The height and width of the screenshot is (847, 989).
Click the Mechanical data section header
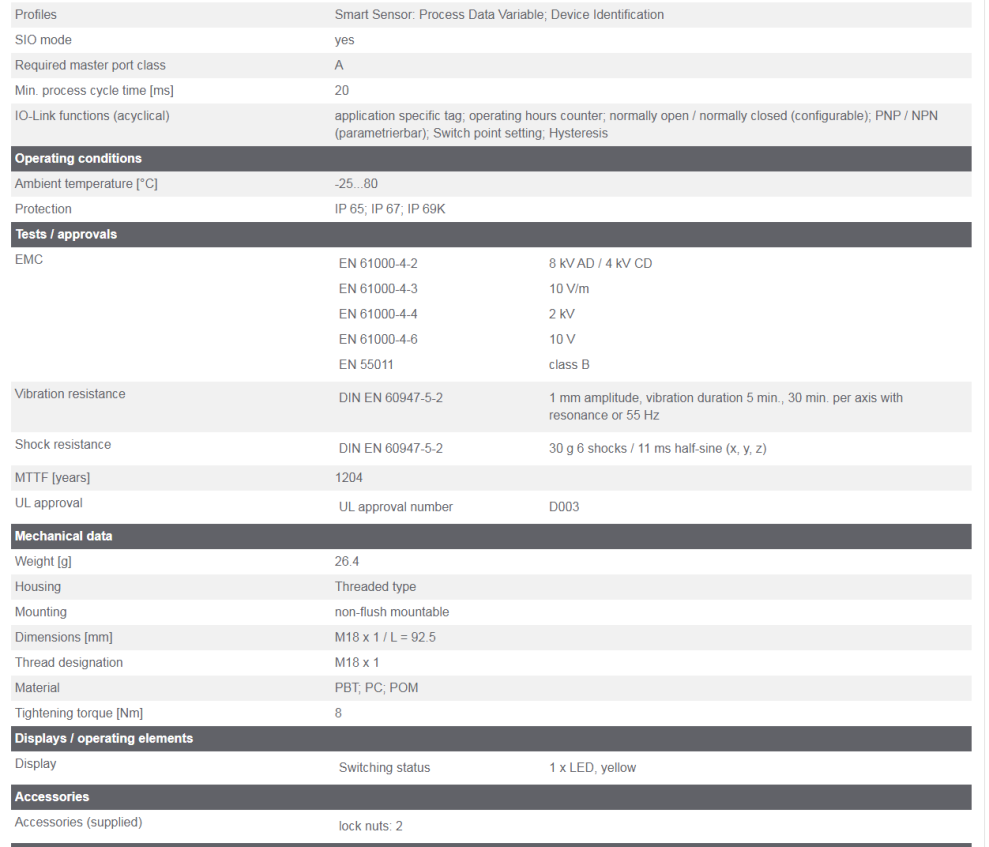pyautogui.click(x=63, y=536)
